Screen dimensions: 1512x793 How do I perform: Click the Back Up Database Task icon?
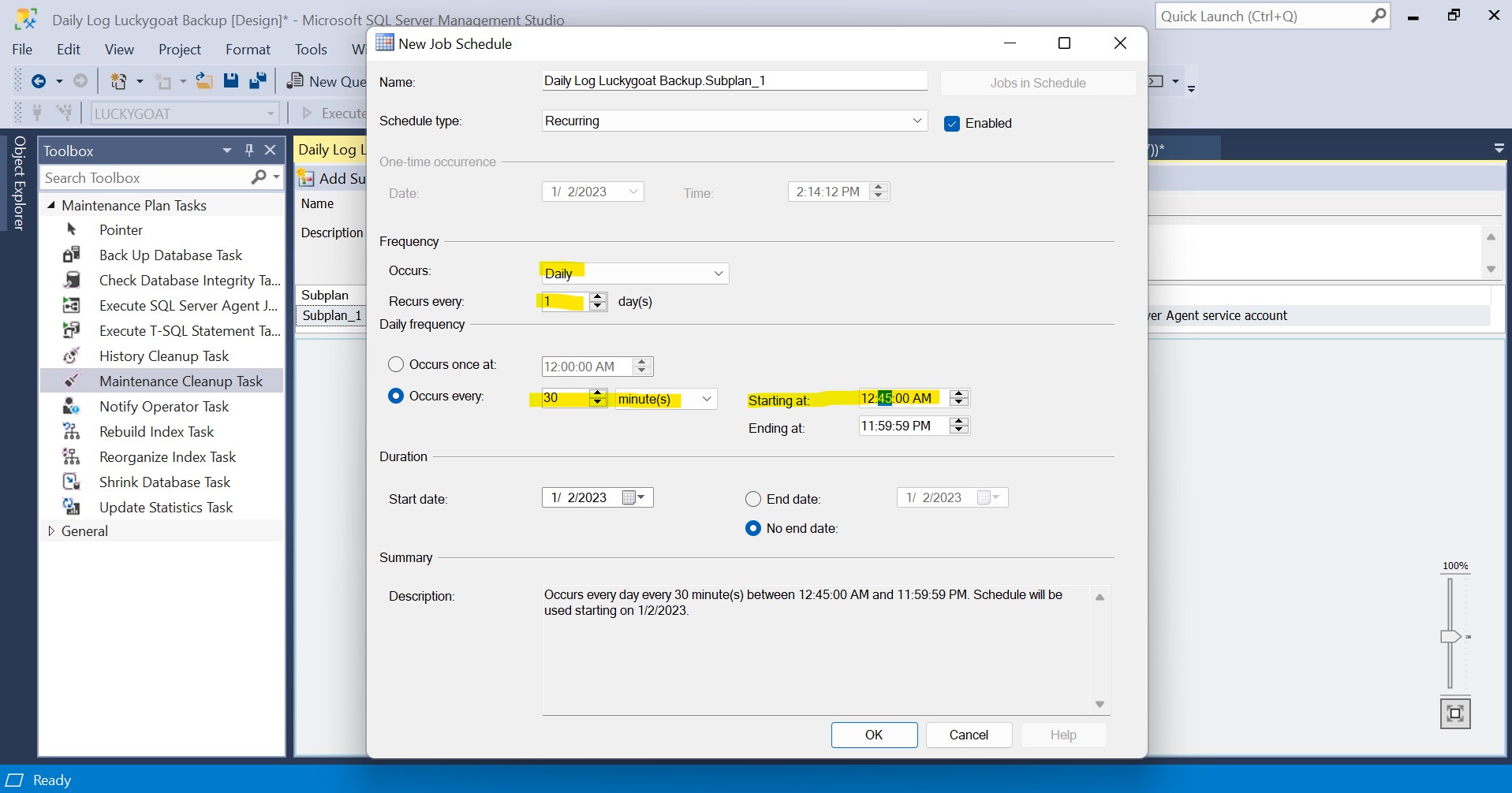point(72,255)
